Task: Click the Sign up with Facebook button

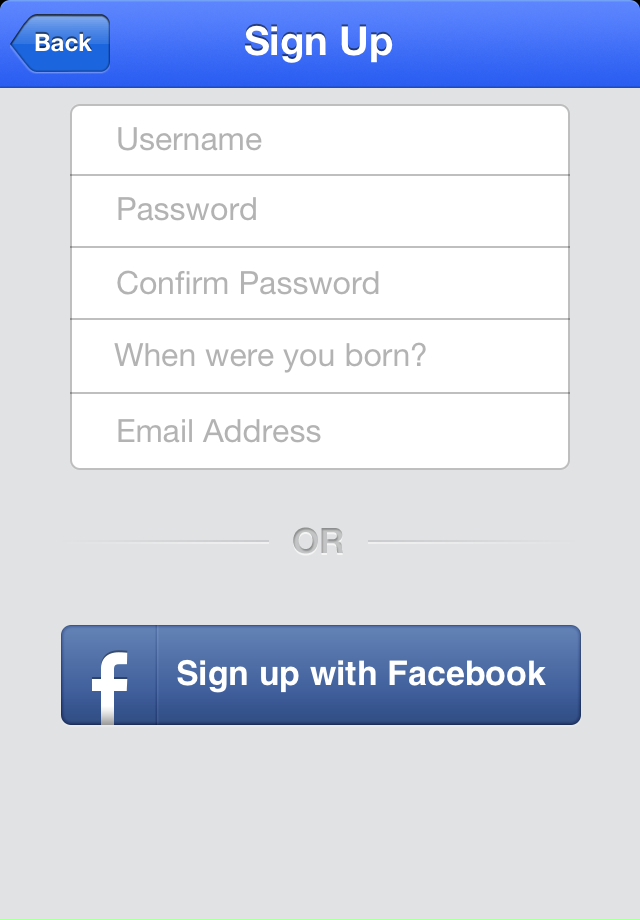Action: [x=321, y=675]
